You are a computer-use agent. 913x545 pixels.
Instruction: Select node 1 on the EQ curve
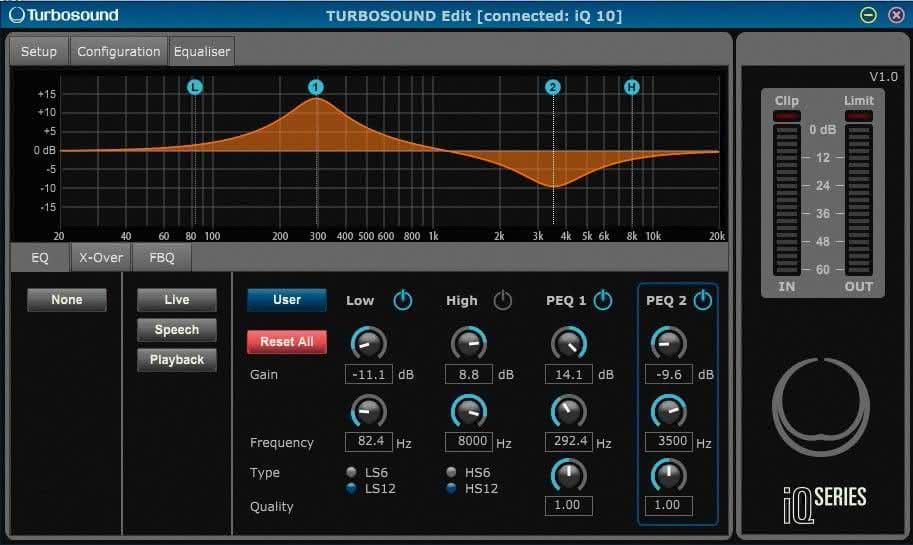(x=316, y=87)
